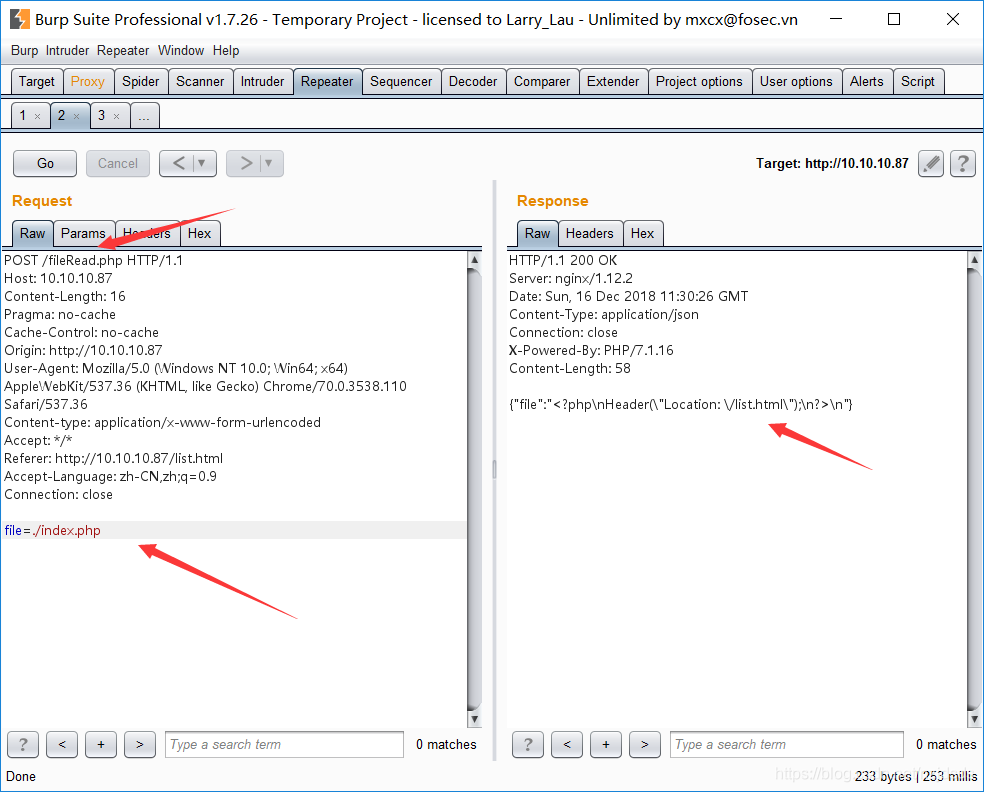Screen dimensions: 984x792
Task: Switch to the Comparer tab
Action: tap(542, 82)
